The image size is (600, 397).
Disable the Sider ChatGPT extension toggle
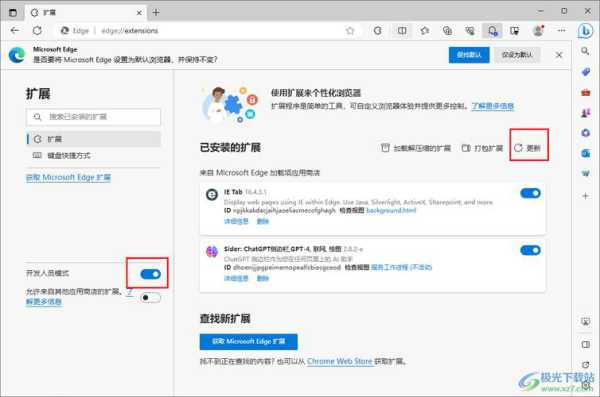(x=530, y=250)
